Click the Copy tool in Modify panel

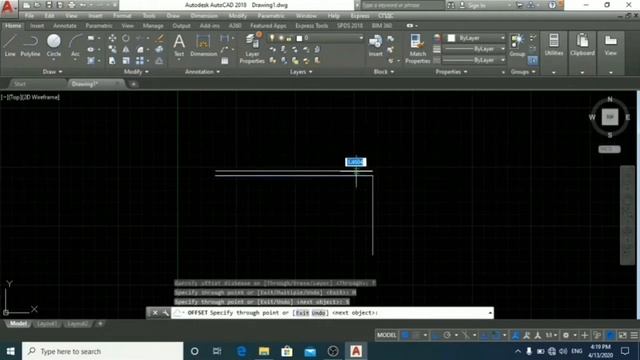[112, 49]
